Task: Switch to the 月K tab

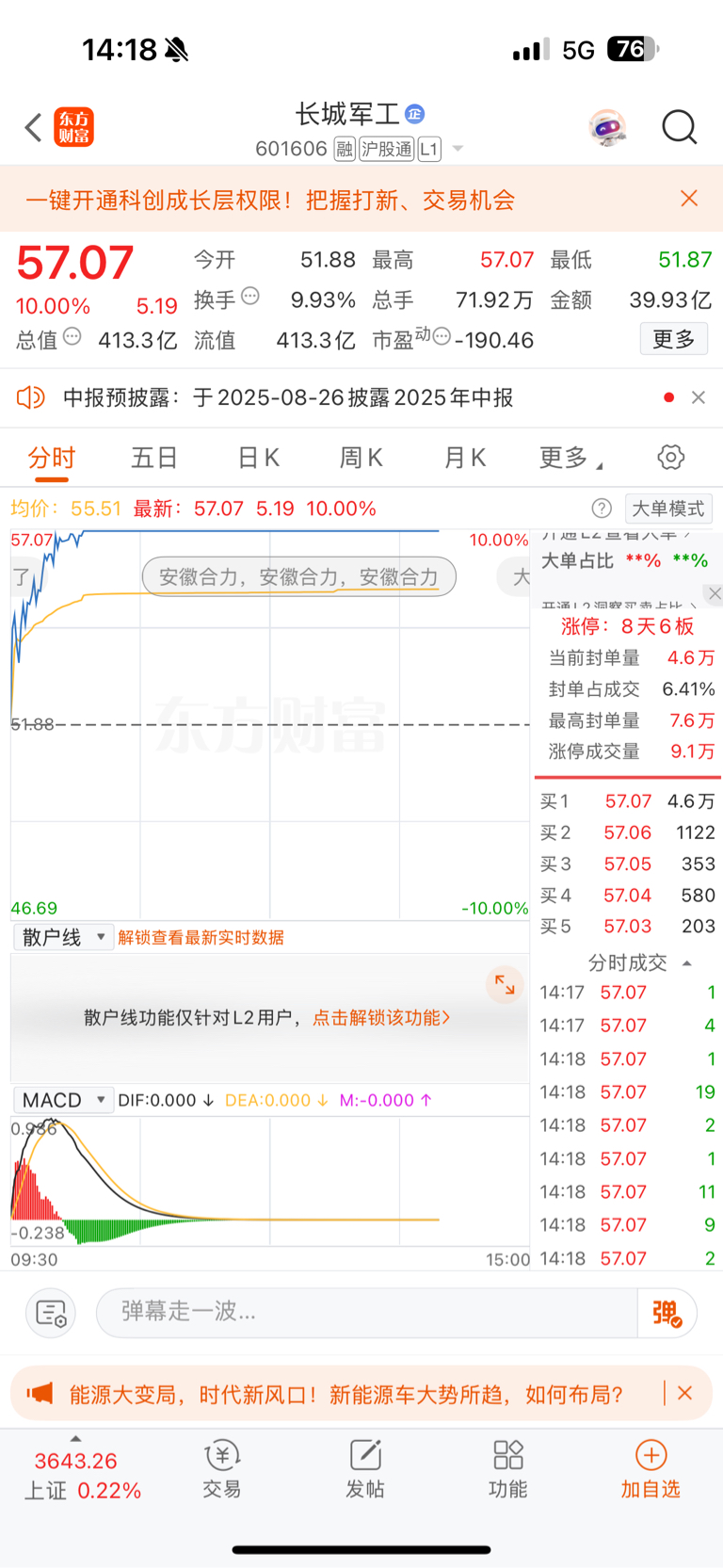Action: (464, 459)
